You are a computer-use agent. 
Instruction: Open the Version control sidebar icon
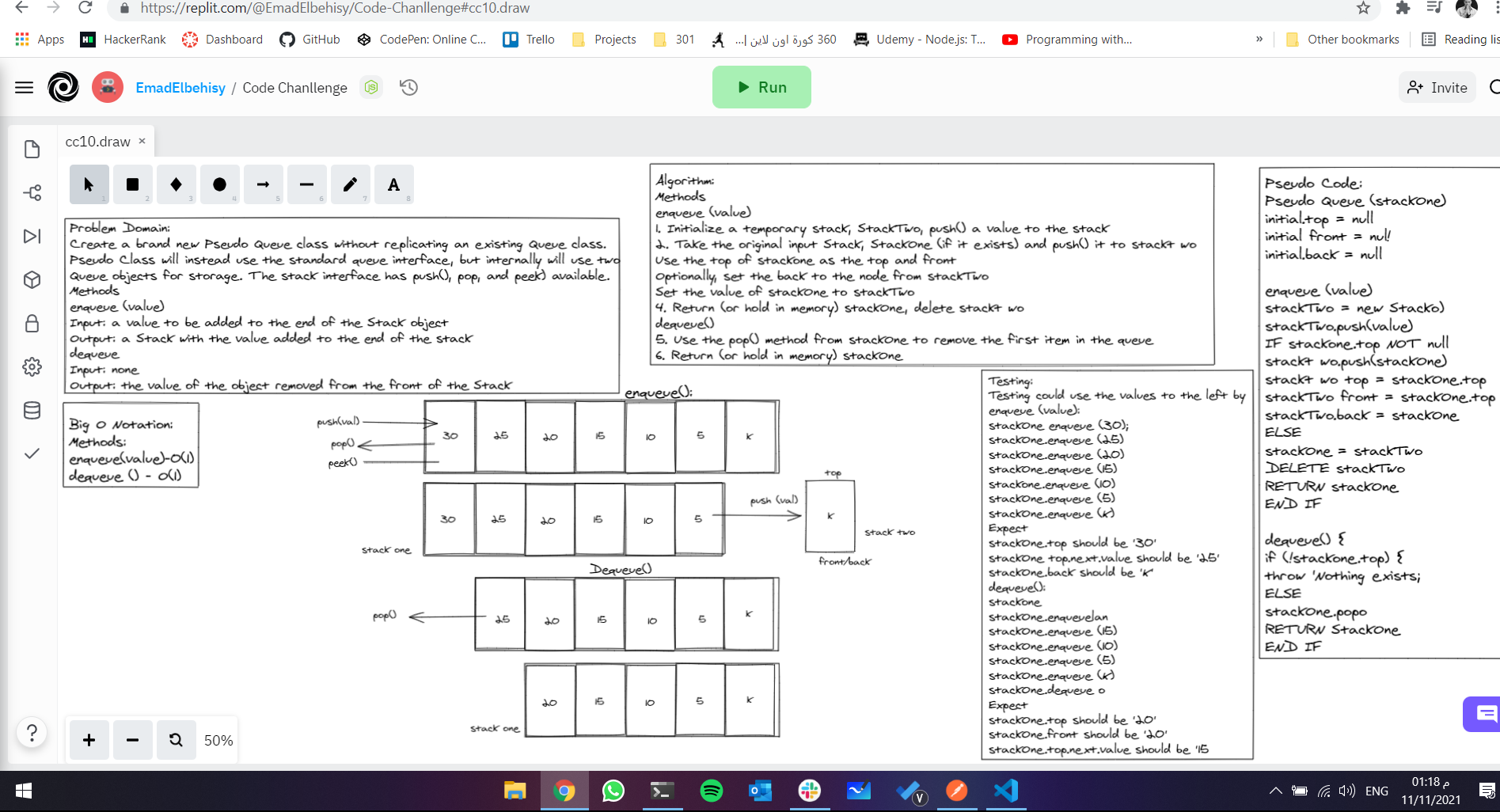point(32,192)
